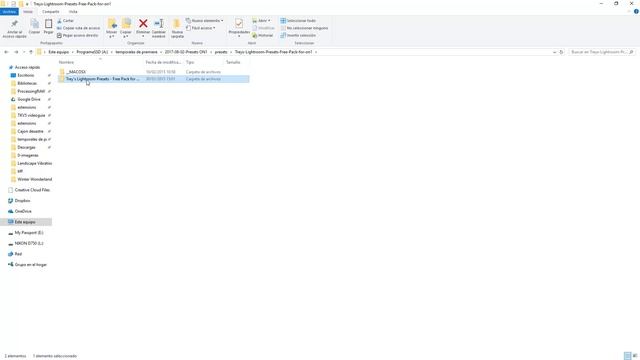
Task: Switch to large icons view in status bar
Action: (x=635, y=356)
